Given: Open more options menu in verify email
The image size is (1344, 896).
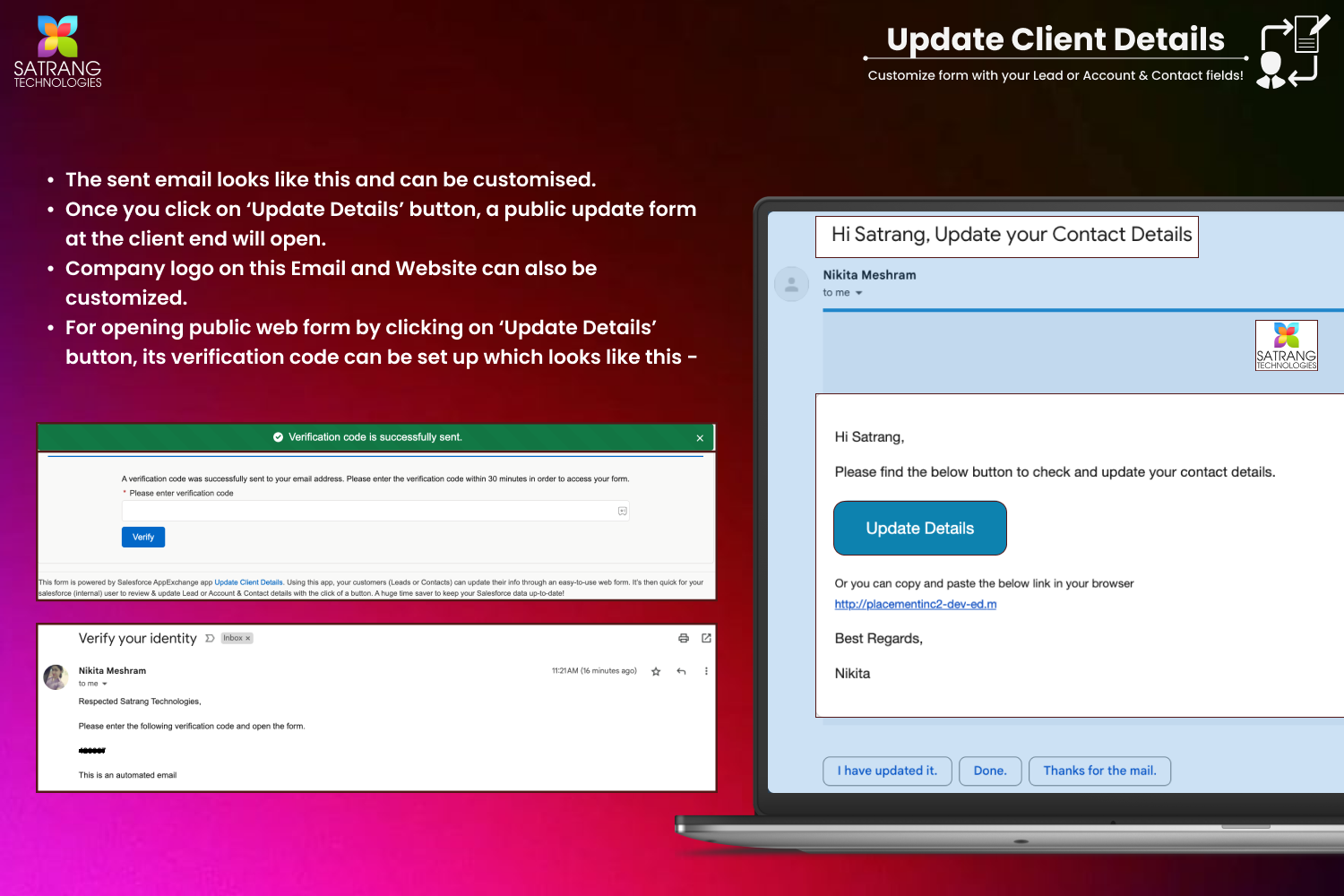Looking at the screenshot, I should point(706,671).
